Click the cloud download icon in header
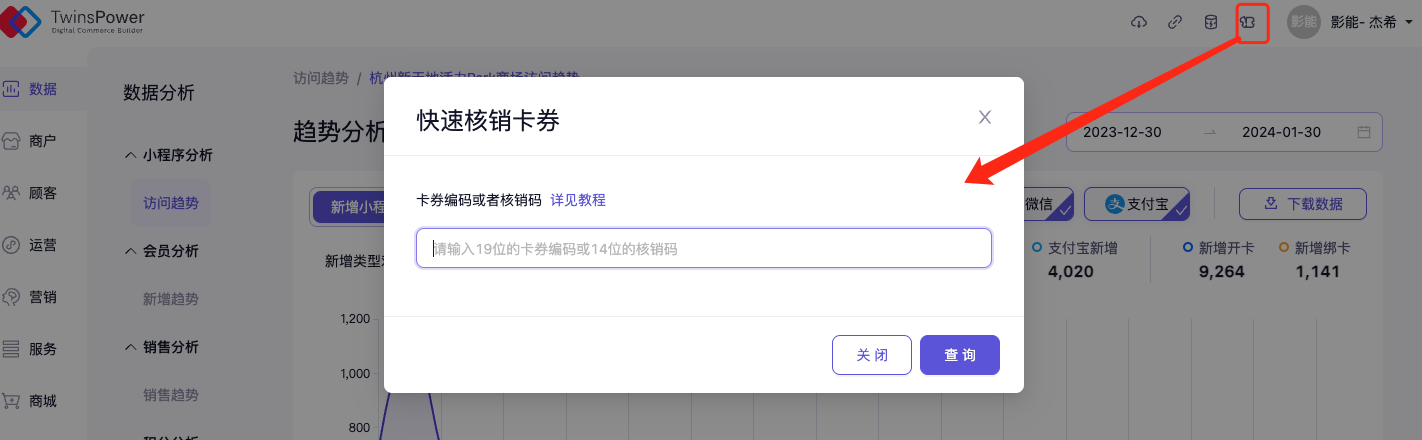 (1138, 22)
